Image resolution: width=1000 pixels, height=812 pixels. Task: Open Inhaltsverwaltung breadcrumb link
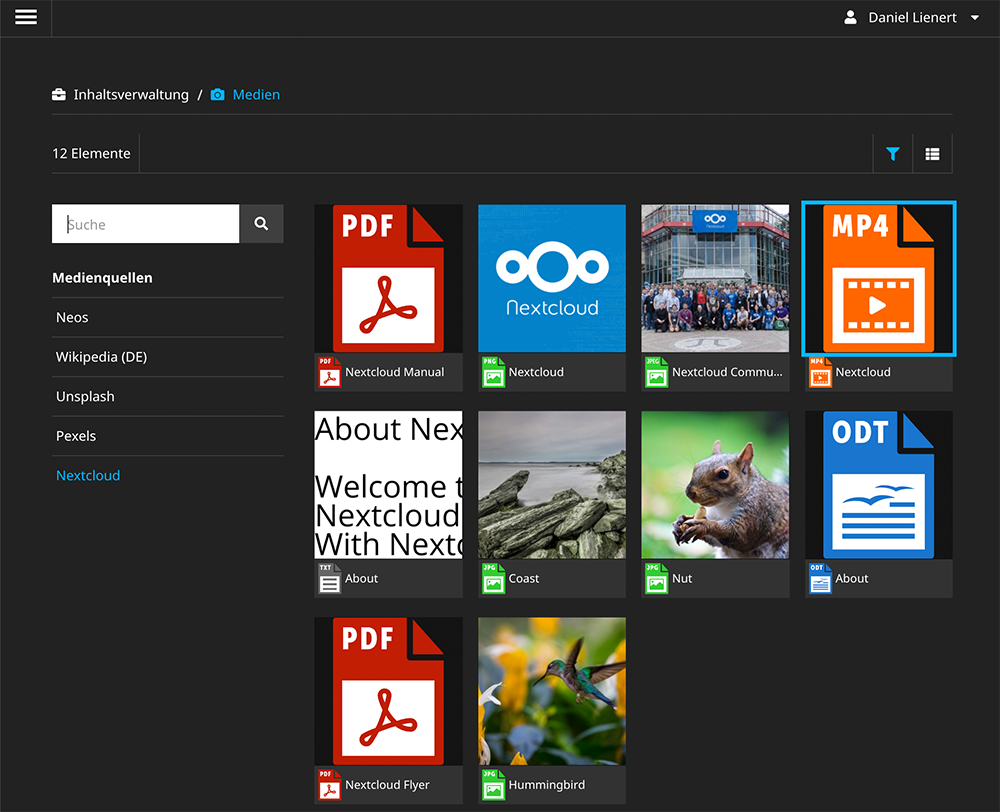(x=131, y=94)
